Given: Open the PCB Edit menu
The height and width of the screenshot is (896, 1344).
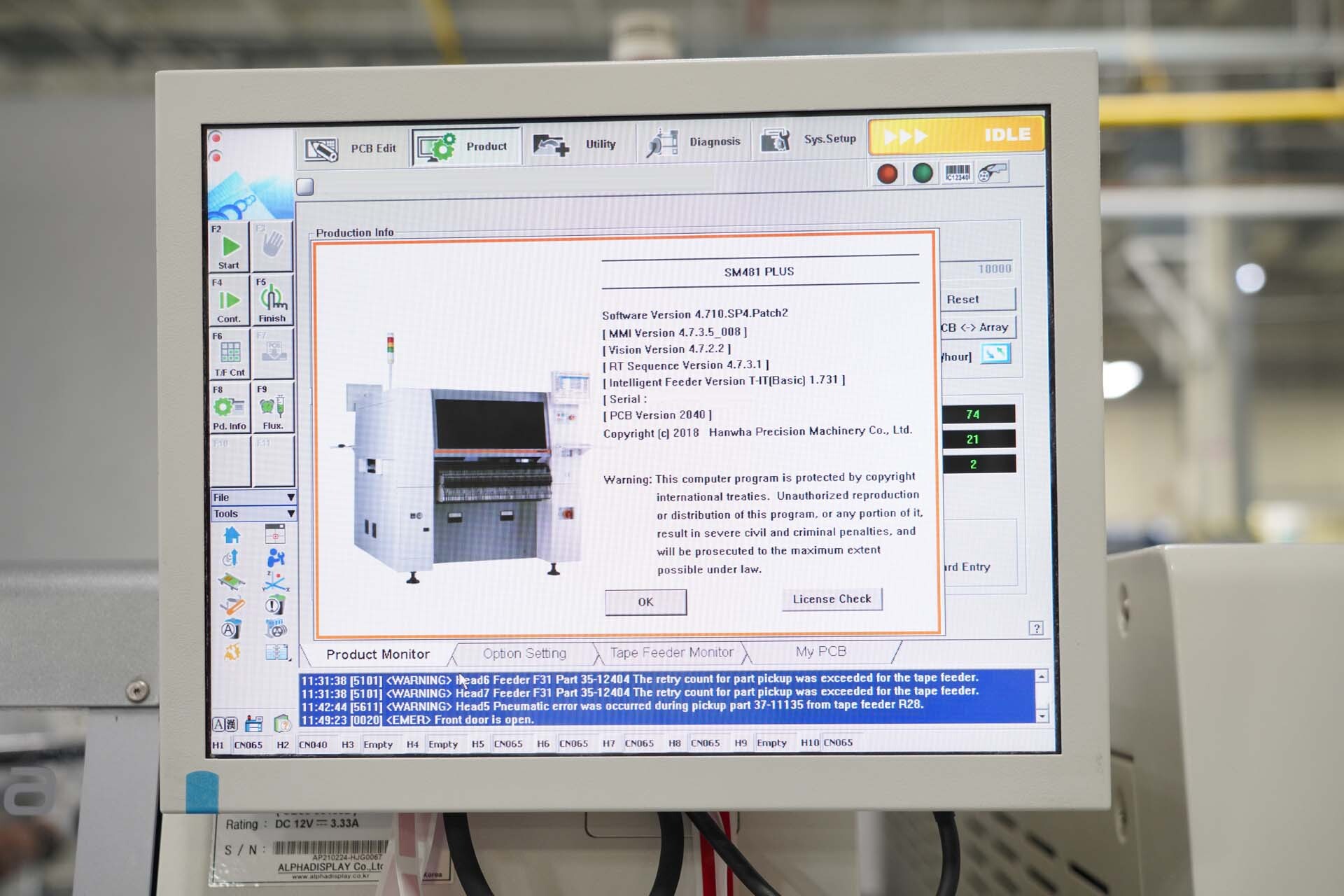Looking at the screenshot, I should point(351,148).
